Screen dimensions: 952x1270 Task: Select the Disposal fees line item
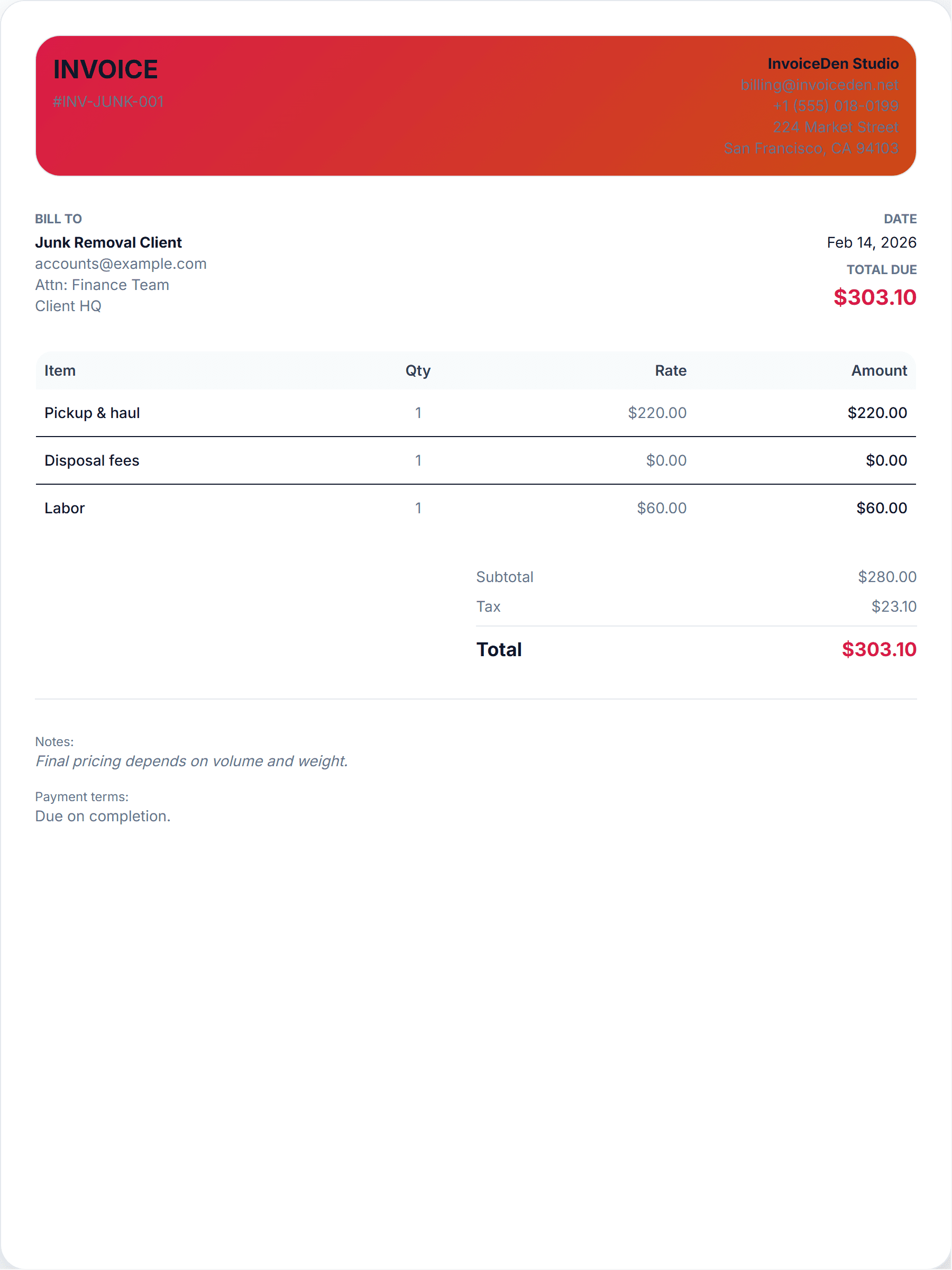(x=92, y=460)
